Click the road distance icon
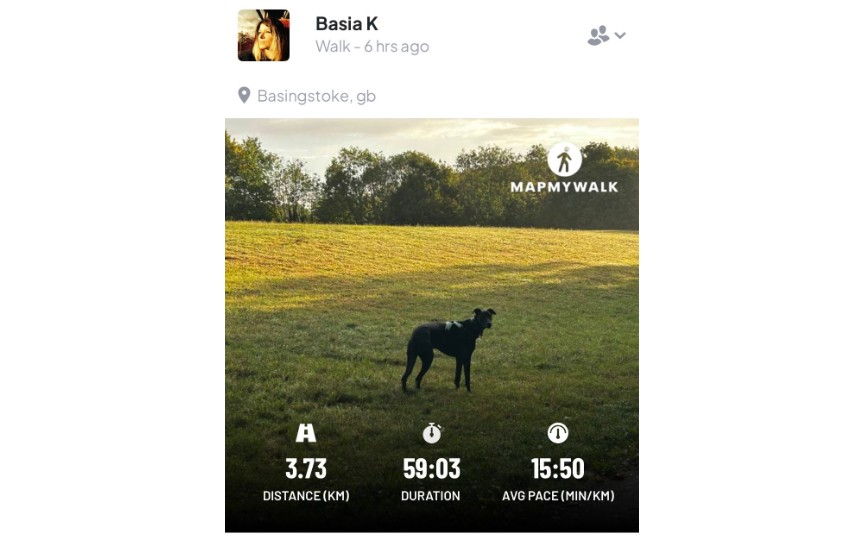The image size is (864, 540). (306, 433)
